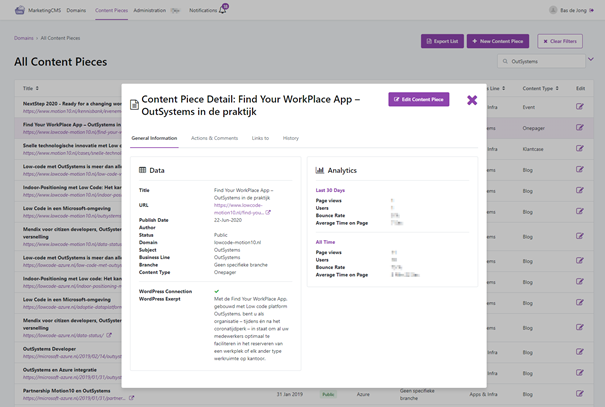Open the Links to tab
Viewport: 605px width, 407px height.
tap(260, 138)
